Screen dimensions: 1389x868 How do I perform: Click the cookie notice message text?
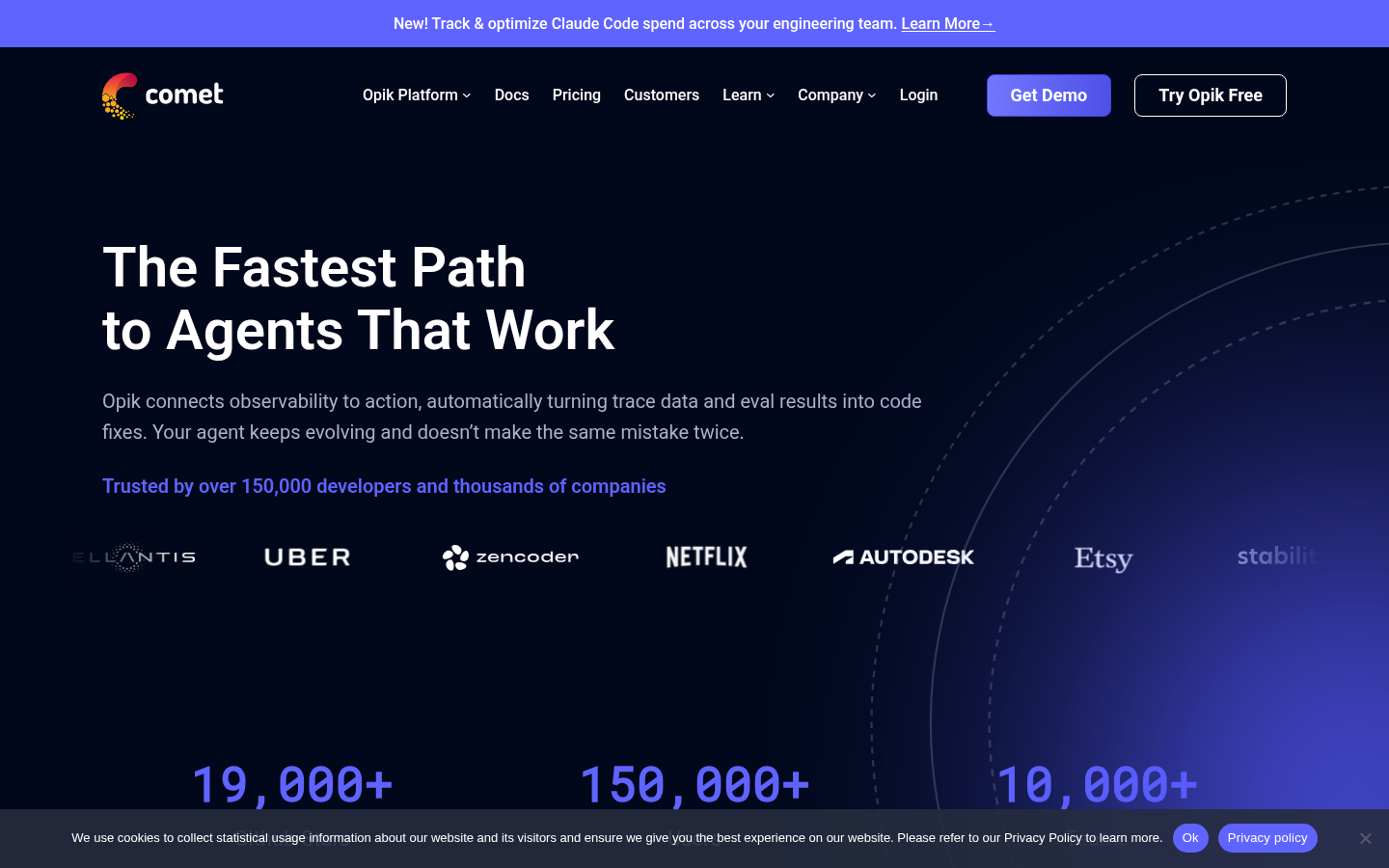click(x=617, y=838)
